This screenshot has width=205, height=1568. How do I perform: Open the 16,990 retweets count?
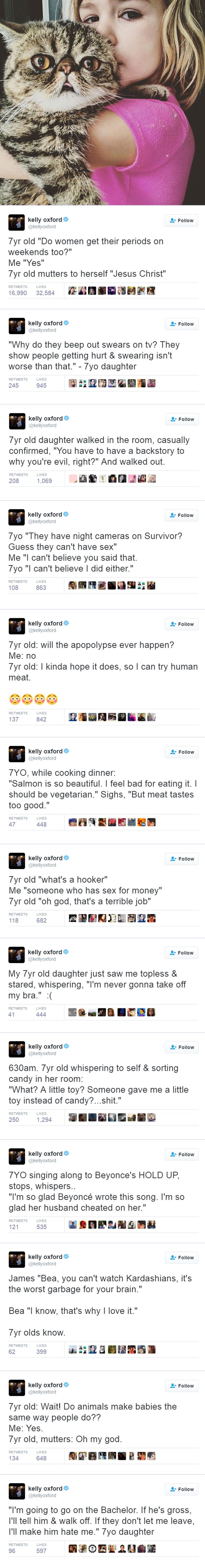point(18,293)
